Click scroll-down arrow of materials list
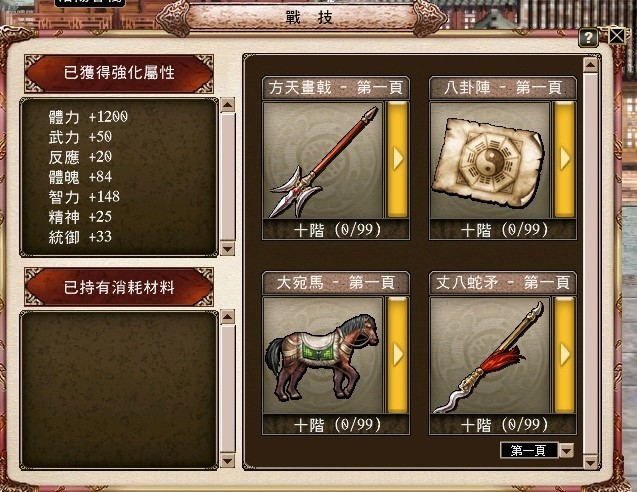The width and height of the screenshot is (637, 492). [x=228, y=461]
